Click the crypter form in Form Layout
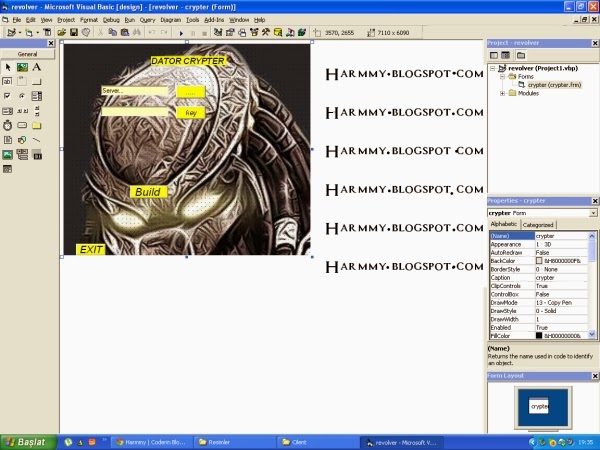This screenshot has height=450, width=600. pos(538,406)
